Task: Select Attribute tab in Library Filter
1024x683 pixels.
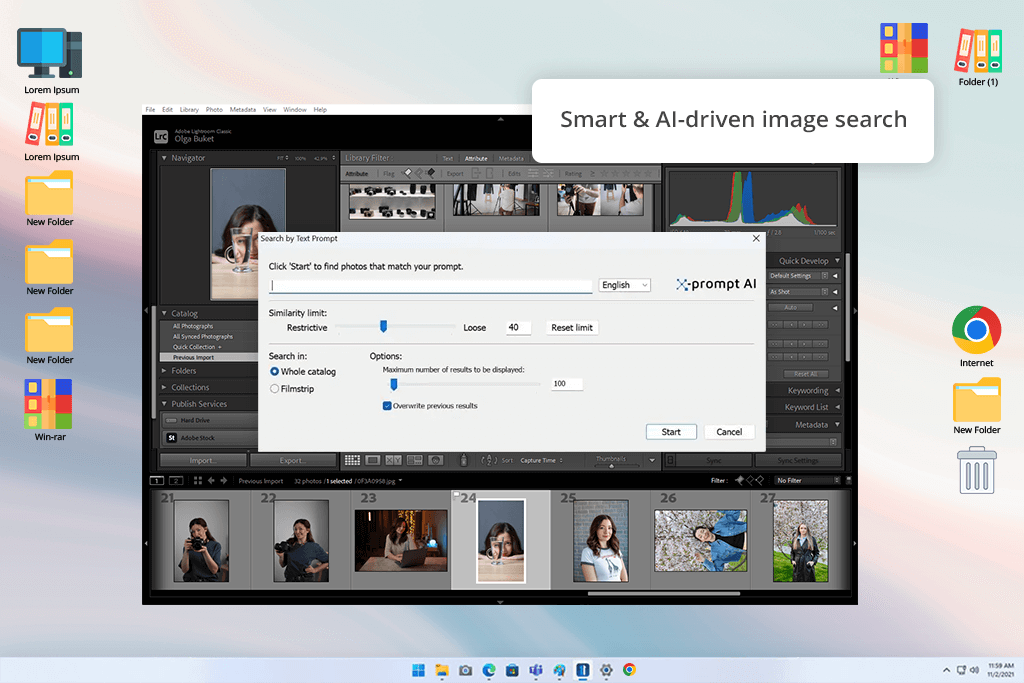Action: click(x=476, y=158)
